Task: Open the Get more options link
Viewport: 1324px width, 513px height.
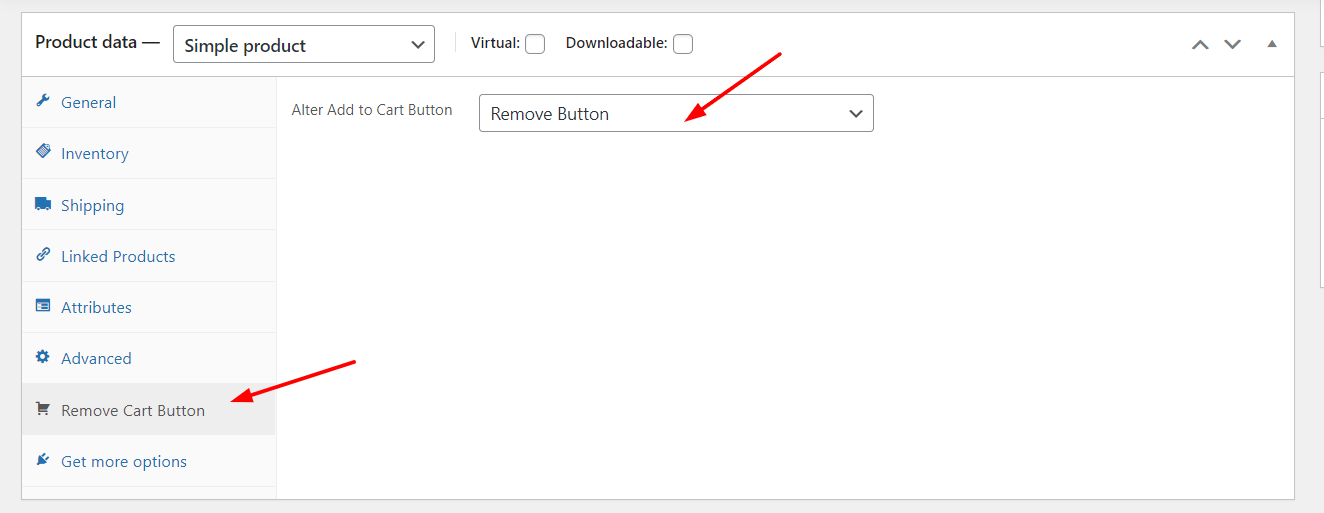Action: (x=149, y=461)
